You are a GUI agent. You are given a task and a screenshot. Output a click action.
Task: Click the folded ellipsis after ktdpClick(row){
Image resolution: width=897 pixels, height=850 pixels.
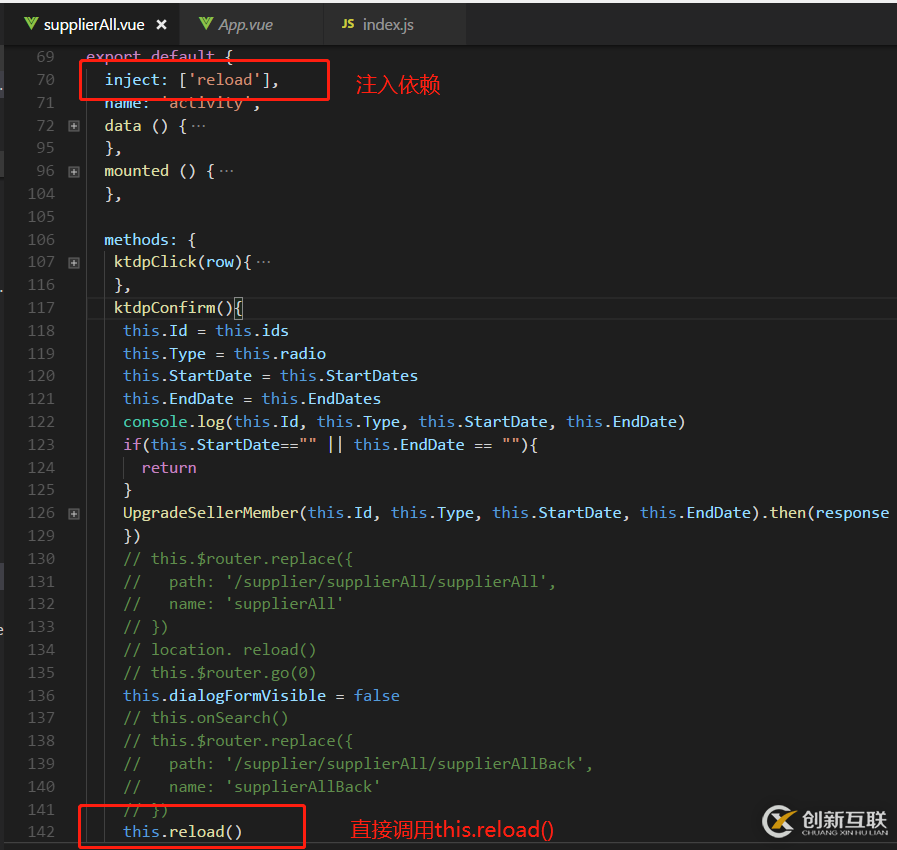[x=263, y=262]
